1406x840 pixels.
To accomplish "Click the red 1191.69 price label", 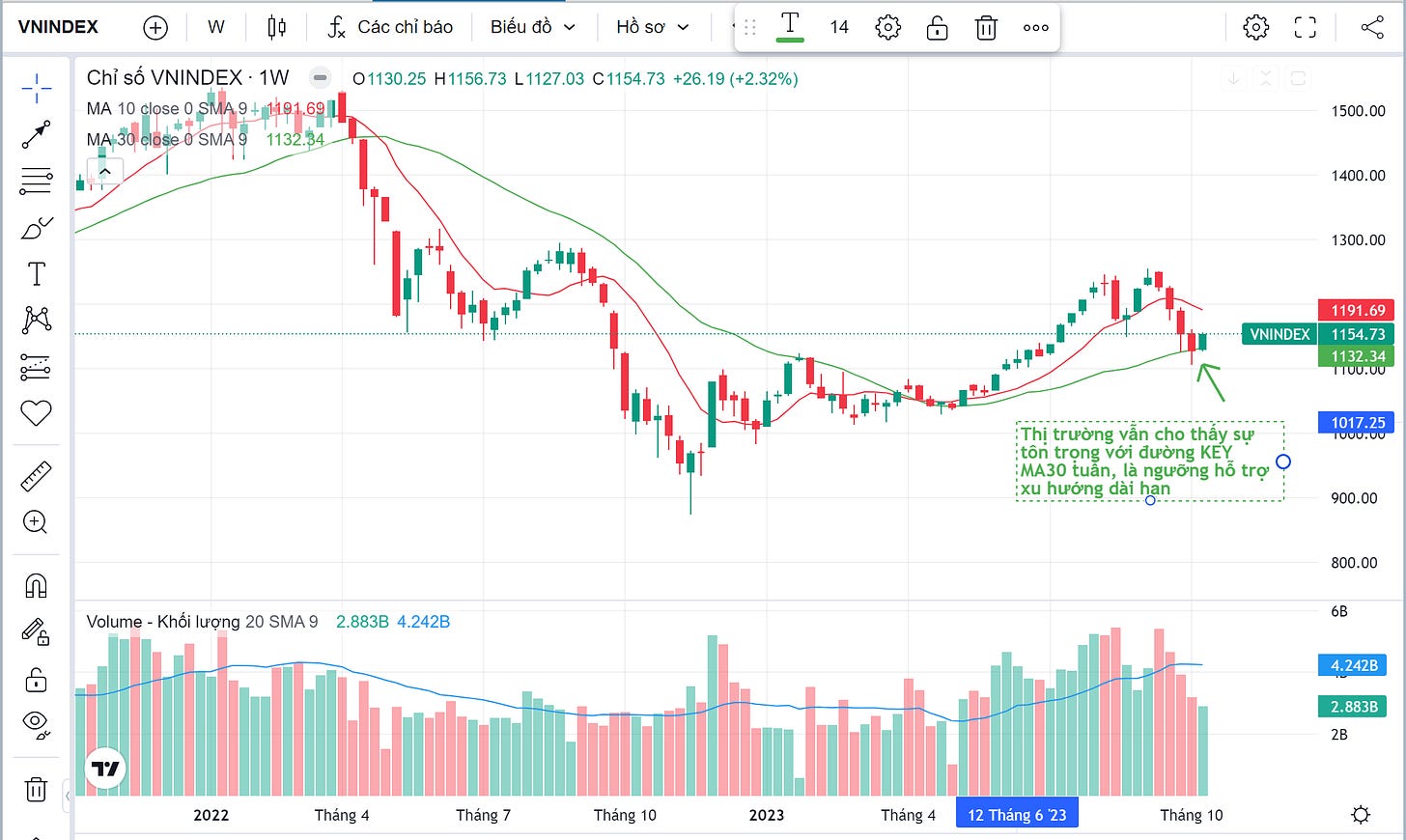I will (x=1358, y=310).
